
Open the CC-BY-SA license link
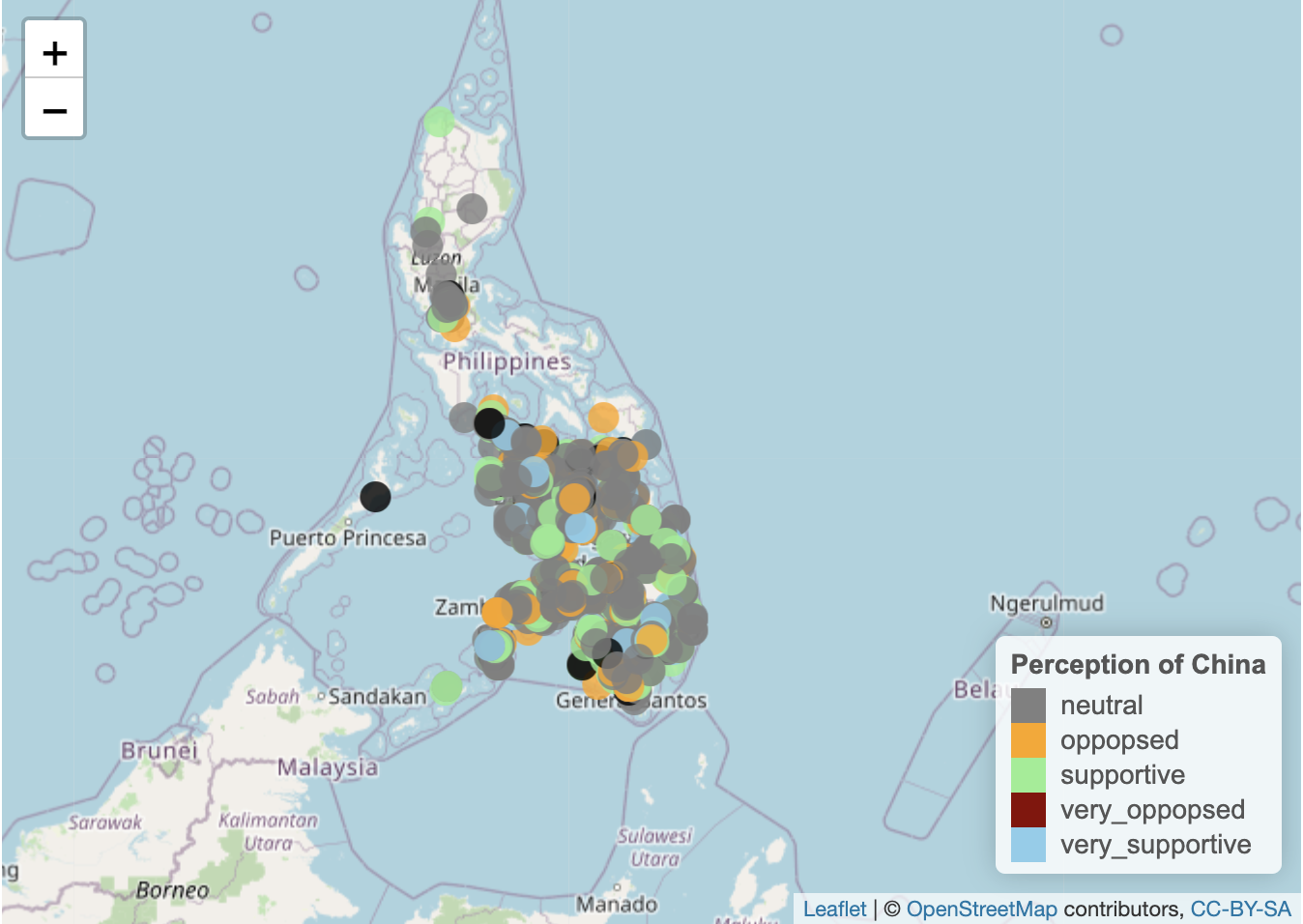1240,909
